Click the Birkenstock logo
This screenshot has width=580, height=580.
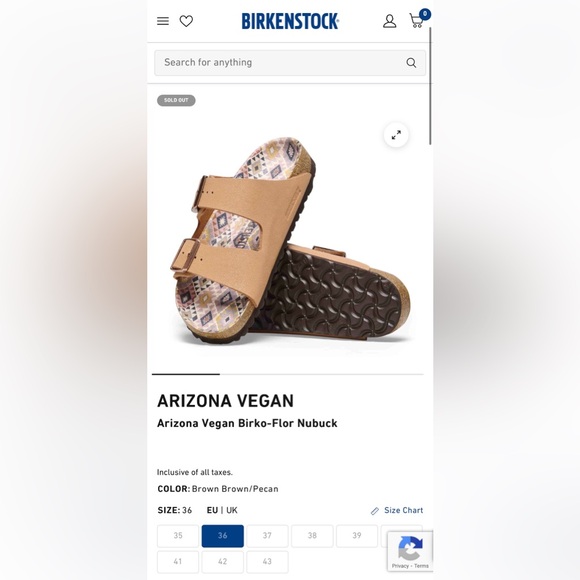click(290, 21)
